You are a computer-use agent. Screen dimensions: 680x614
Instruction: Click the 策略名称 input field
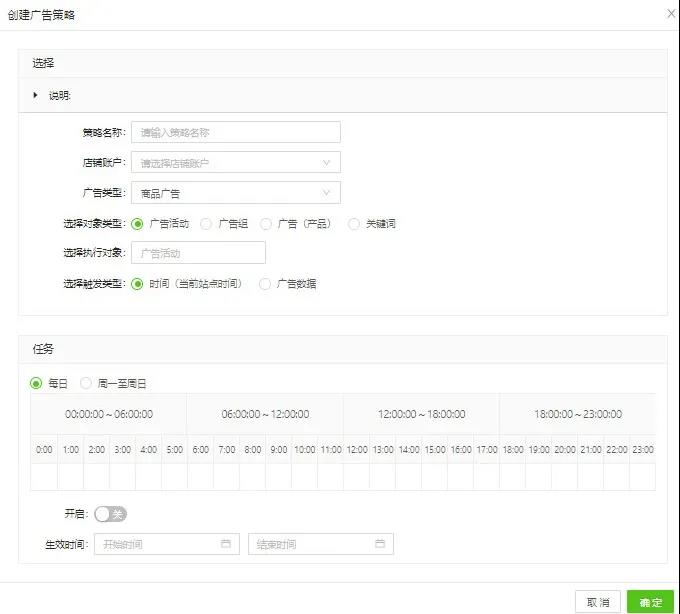click(x=236, y=132)
